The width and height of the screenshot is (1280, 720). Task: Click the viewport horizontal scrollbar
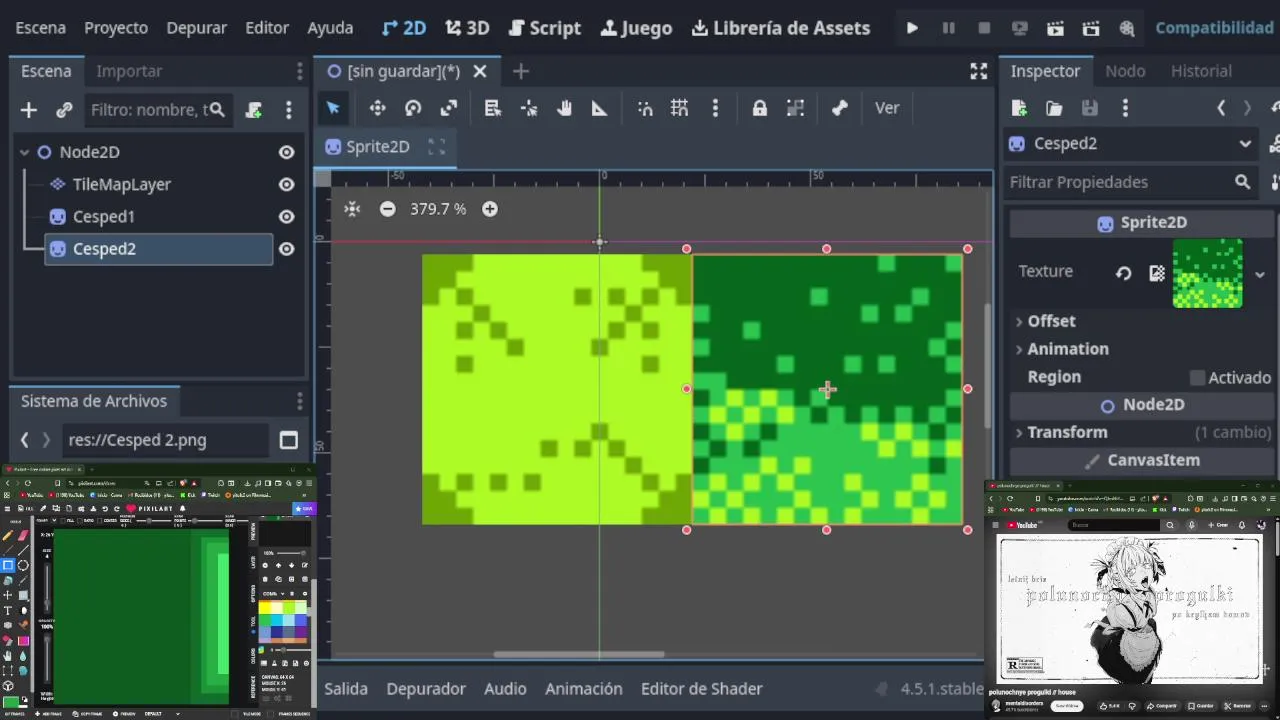click(578, 655)
